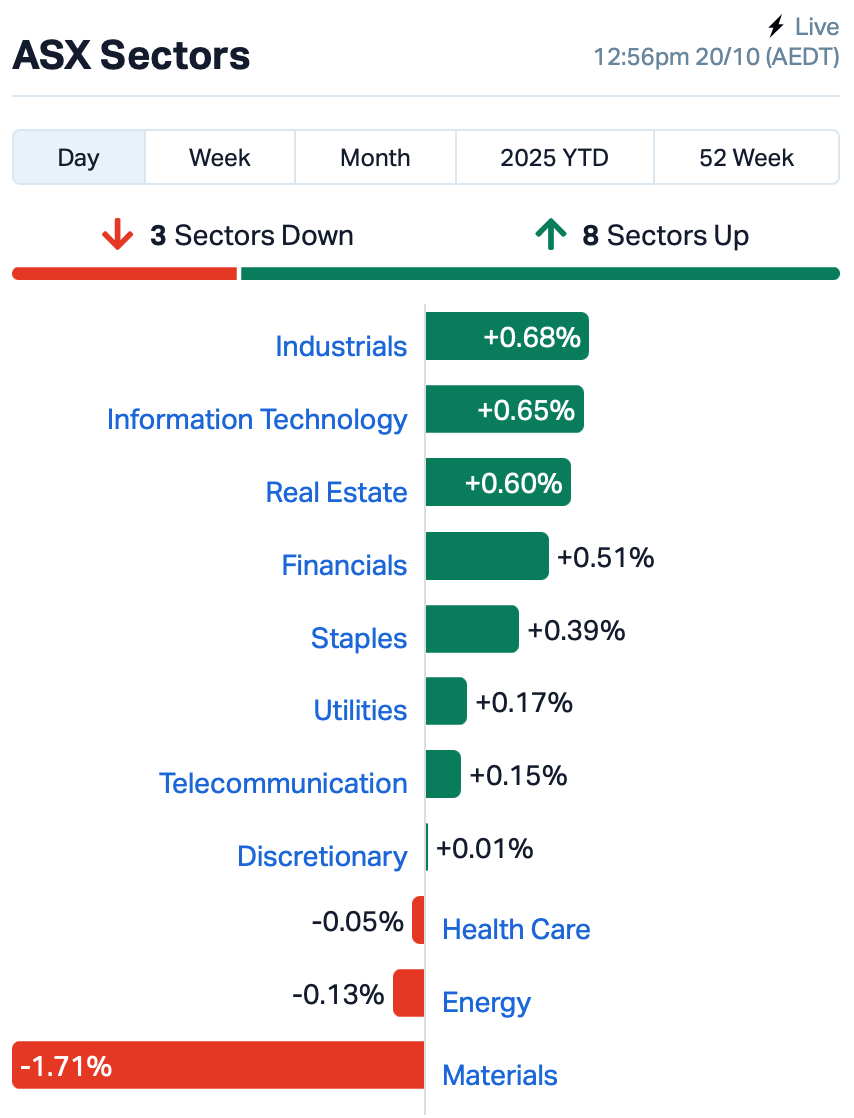Go to the Real Estate sector
This screenshot has width=854, height=1118.
(336, 492)
